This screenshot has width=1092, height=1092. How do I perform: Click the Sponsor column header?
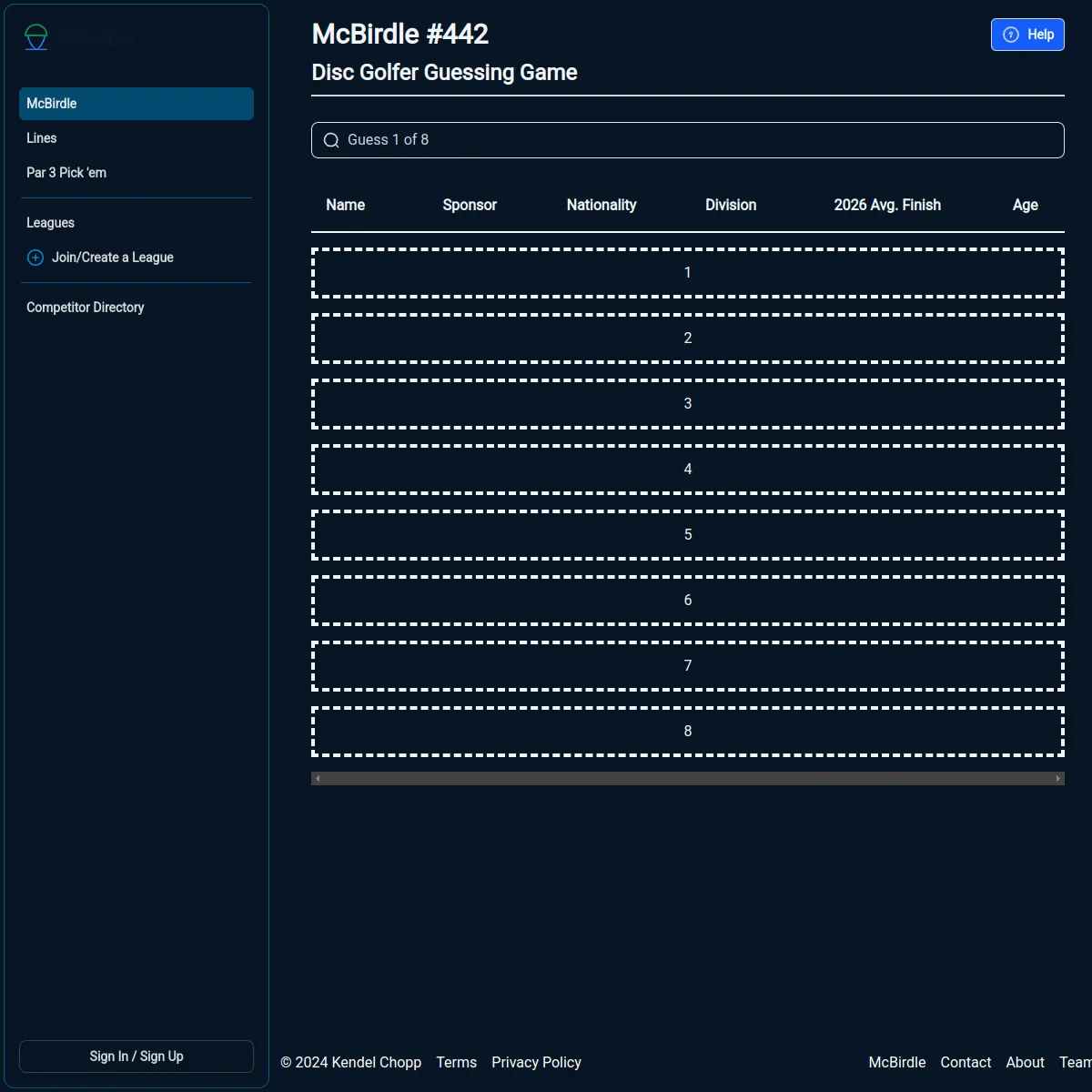(470, 205)
